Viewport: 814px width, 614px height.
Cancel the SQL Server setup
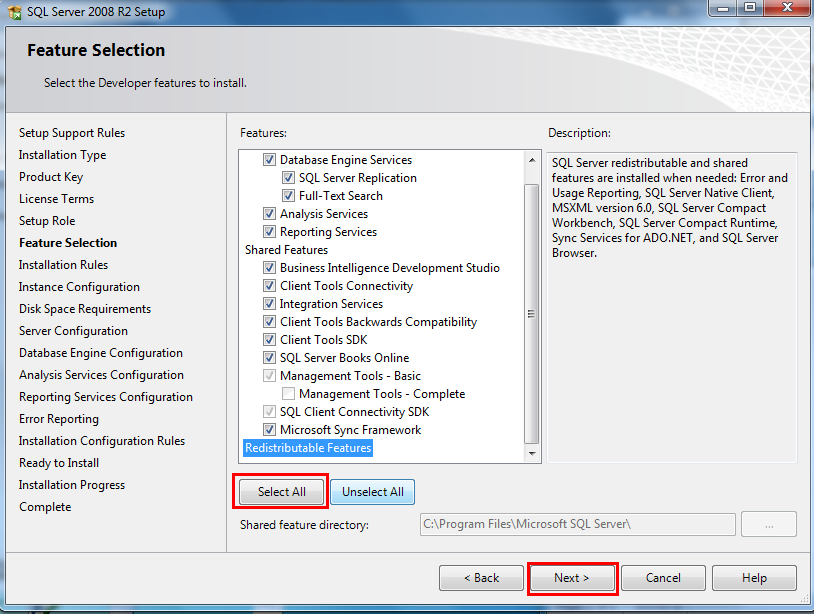click(x=663, y=578)
